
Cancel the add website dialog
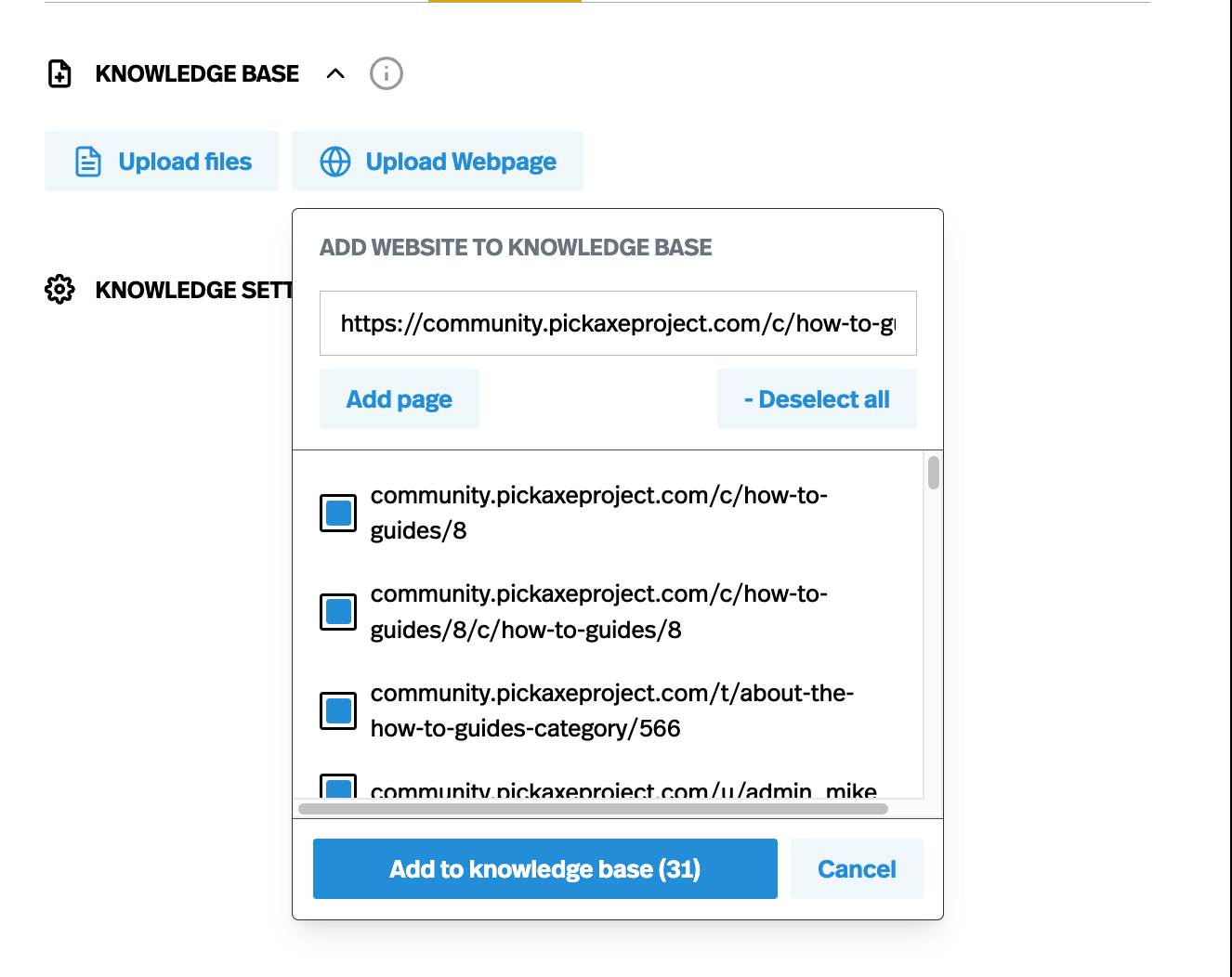857,869
